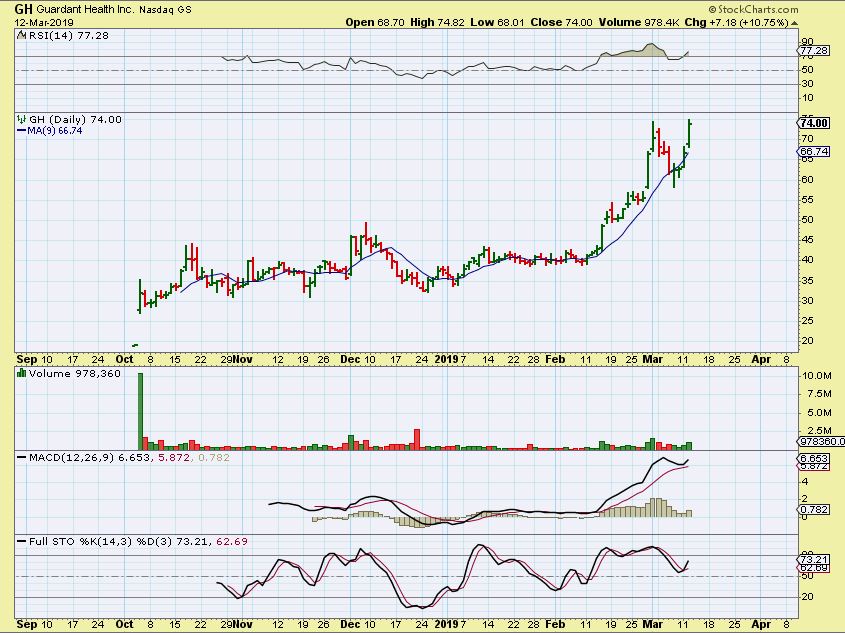Click the 73.21 stochastic tag on right axis
This screenshot has width=845, height=635.
coord(814,560)
